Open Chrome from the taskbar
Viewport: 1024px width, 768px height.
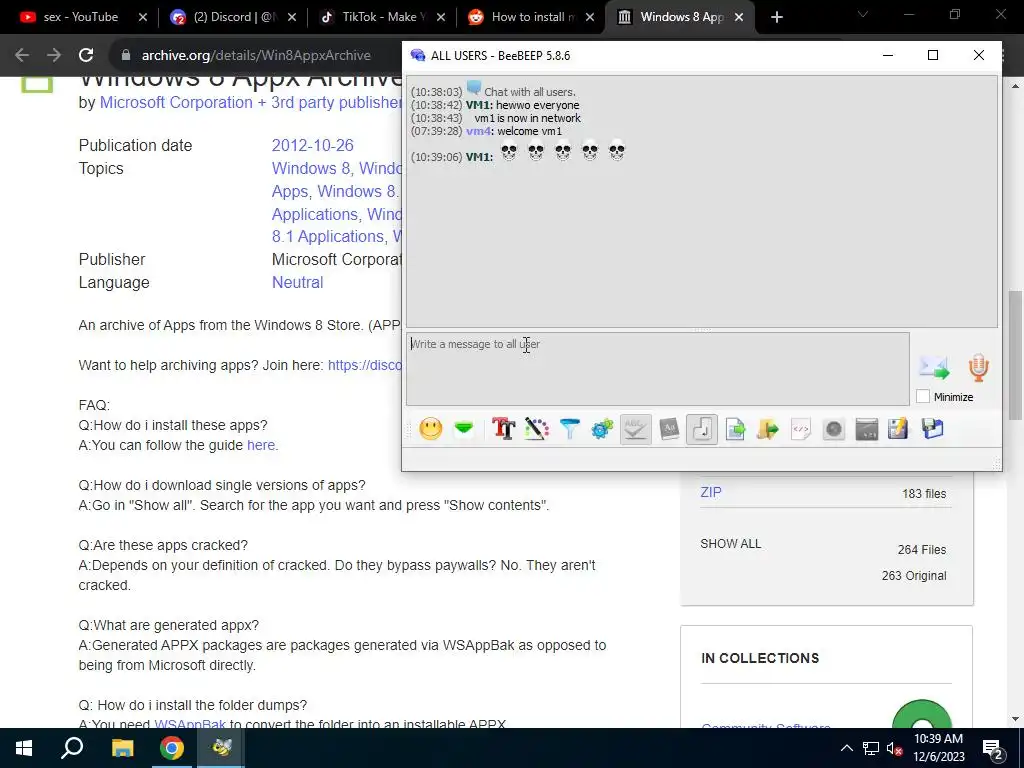click(x=172, y=748)
